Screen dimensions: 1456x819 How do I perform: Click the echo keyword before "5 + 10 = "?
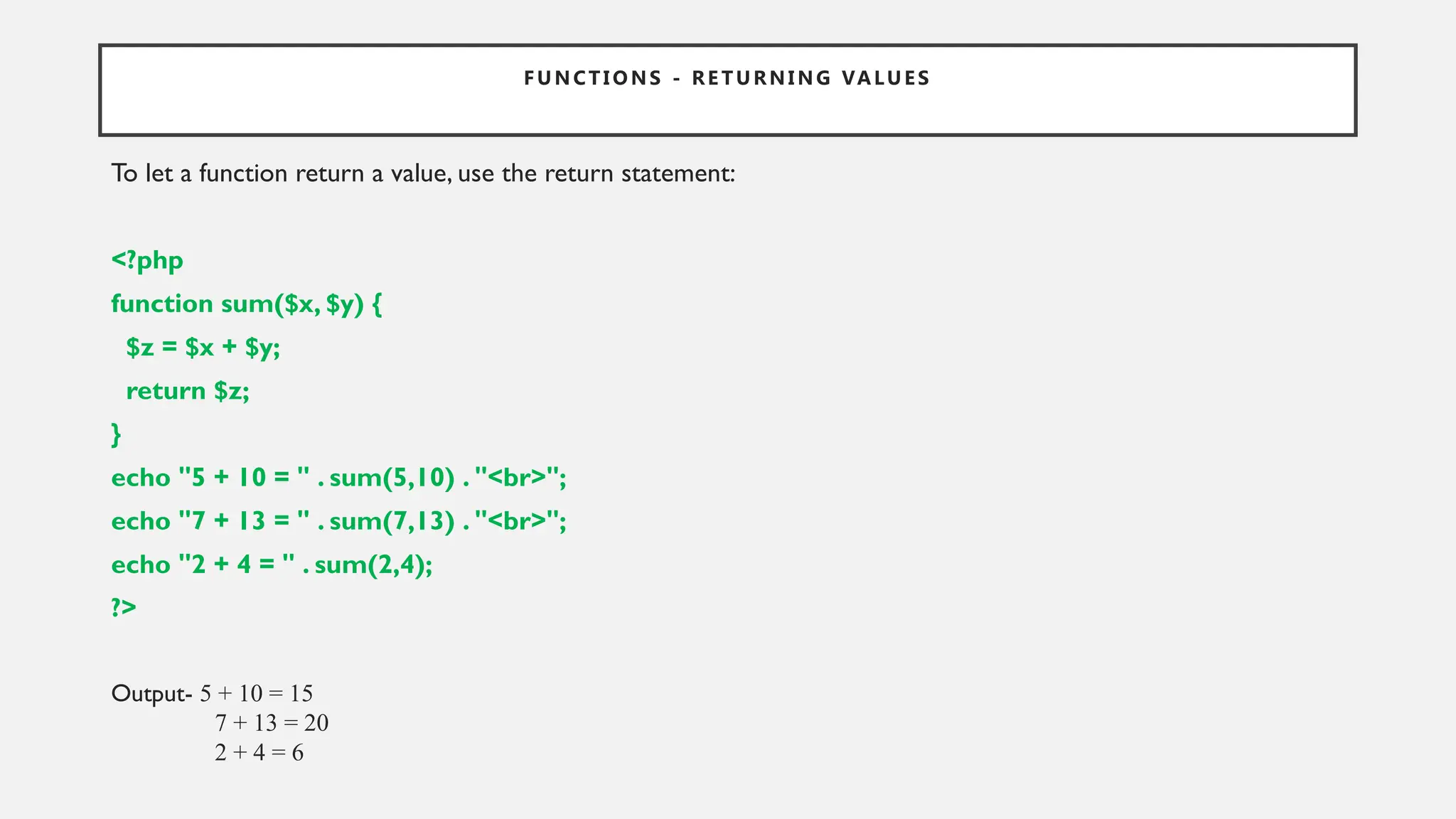pos(141,478)
